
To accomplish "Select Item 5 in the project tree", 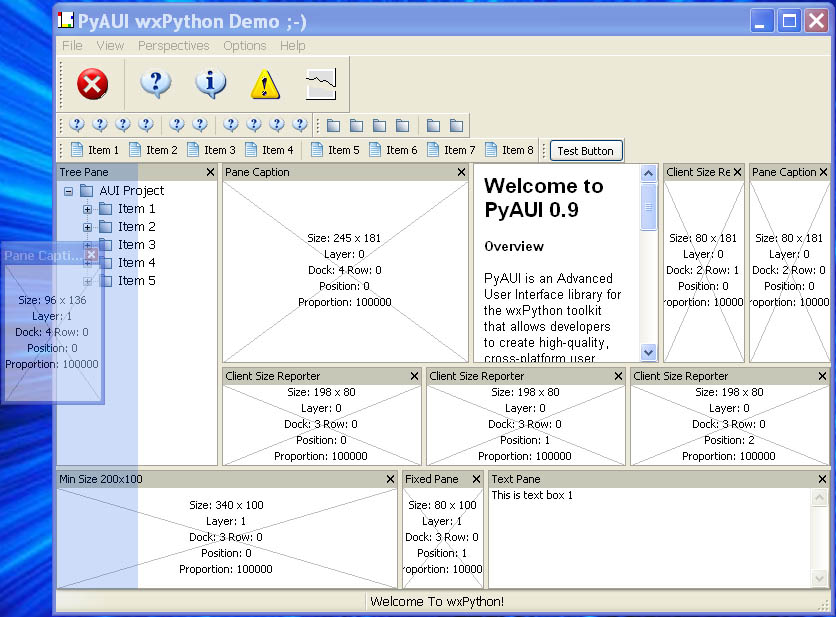I will coord(137,281).
